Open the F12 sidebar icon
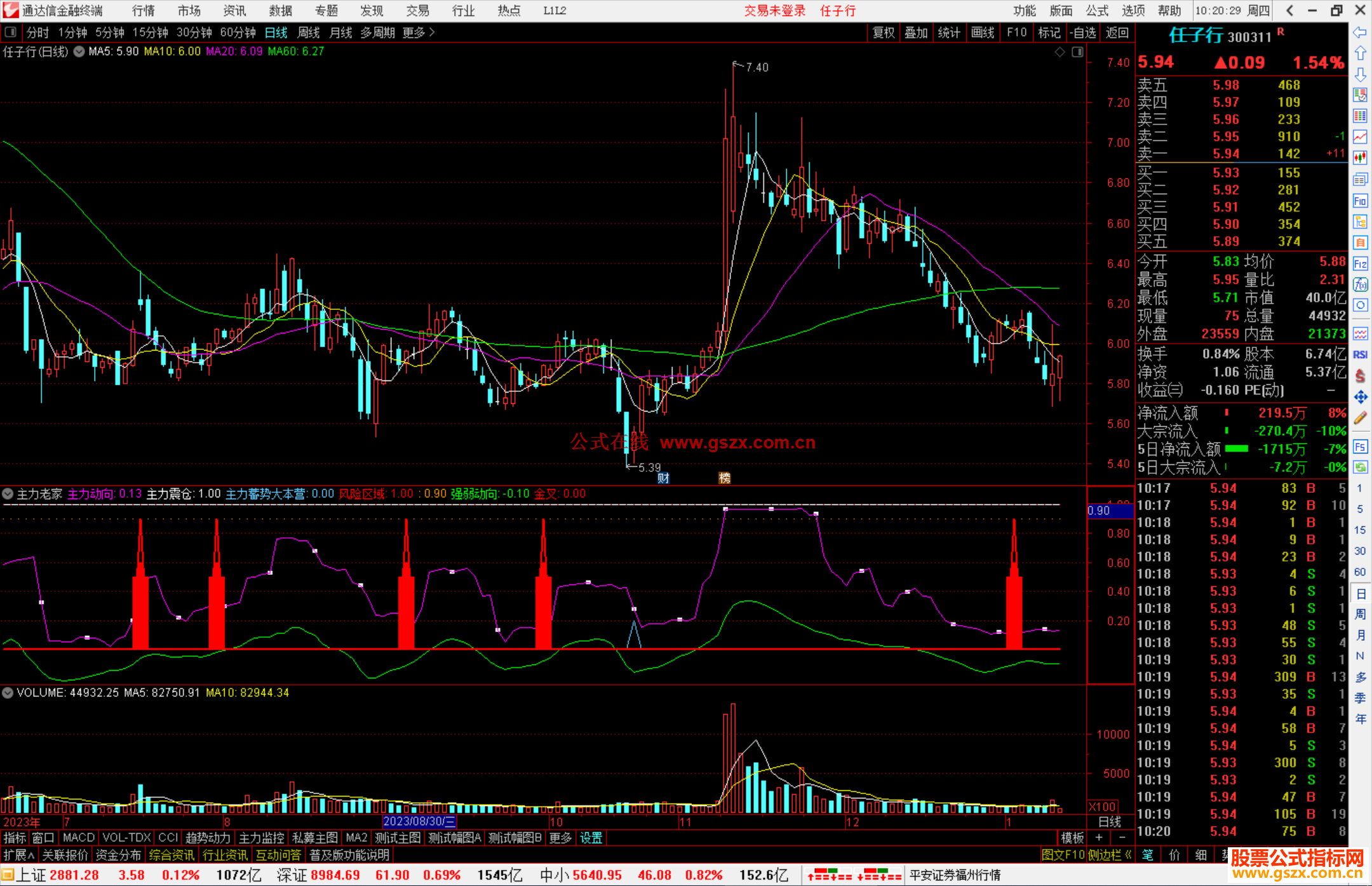The image size is (1372, 886). point(1360,264)
